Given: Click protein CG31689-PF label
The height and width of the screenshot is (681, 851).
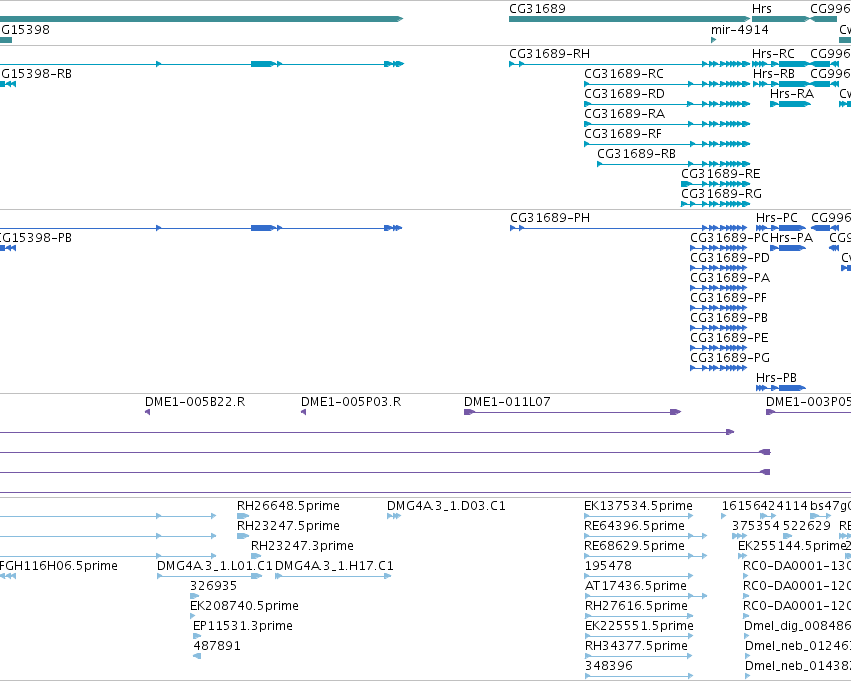Looking at the screenshot, I should click(x=728, y=298).
